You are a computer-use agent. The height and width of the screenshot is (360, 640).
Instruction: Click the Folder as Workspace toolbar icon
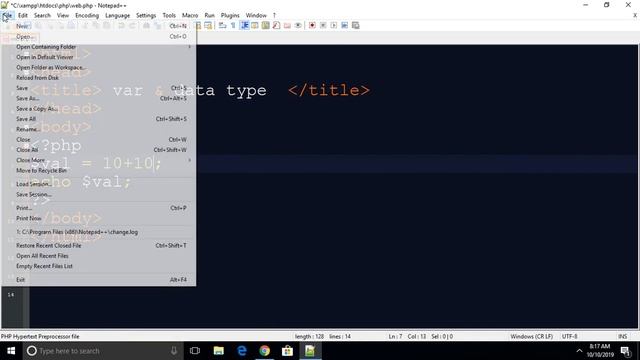click(x=287, y=25)
